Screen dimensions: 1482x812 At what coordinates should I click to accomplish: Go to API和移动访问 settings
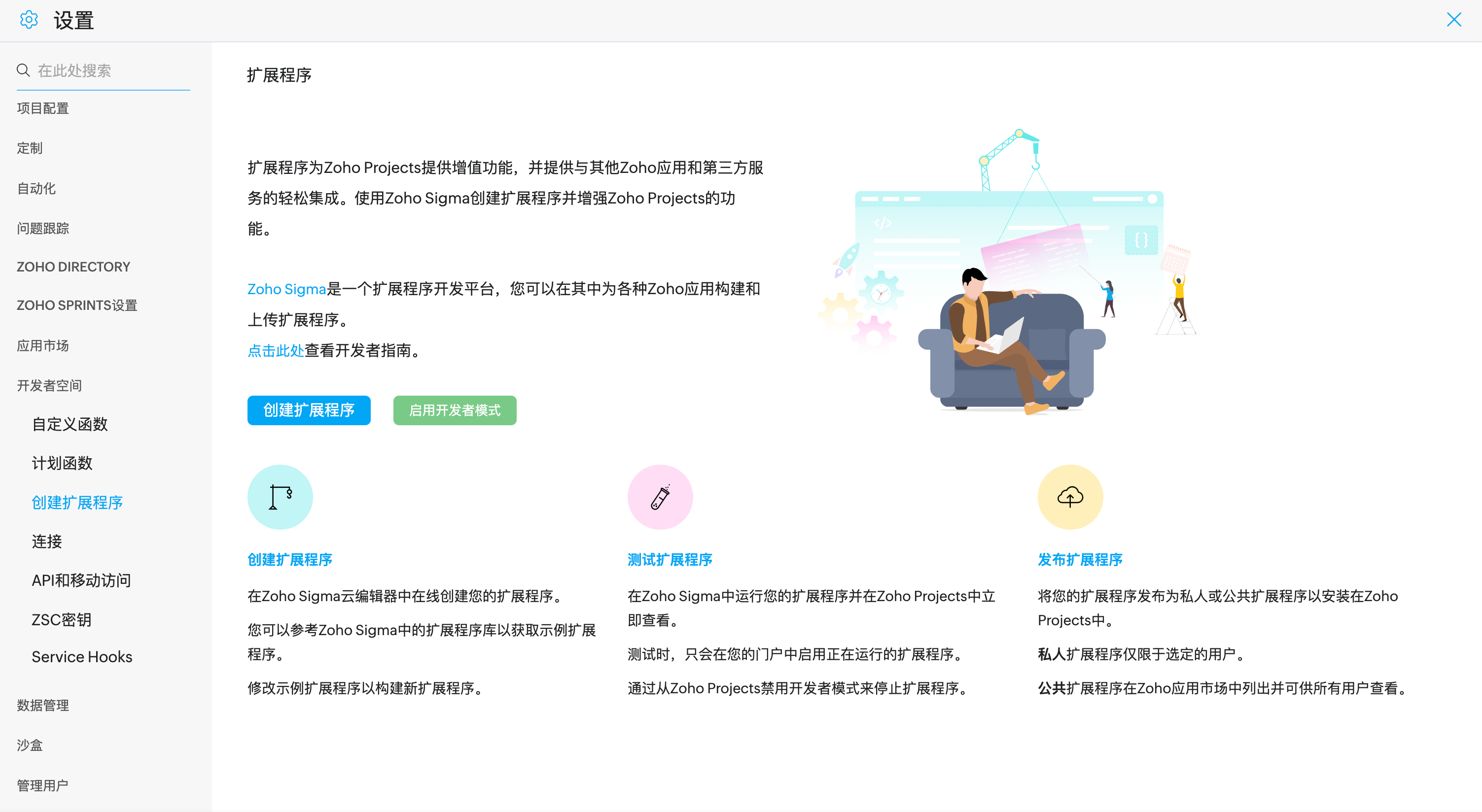click(x=81, y=580)
